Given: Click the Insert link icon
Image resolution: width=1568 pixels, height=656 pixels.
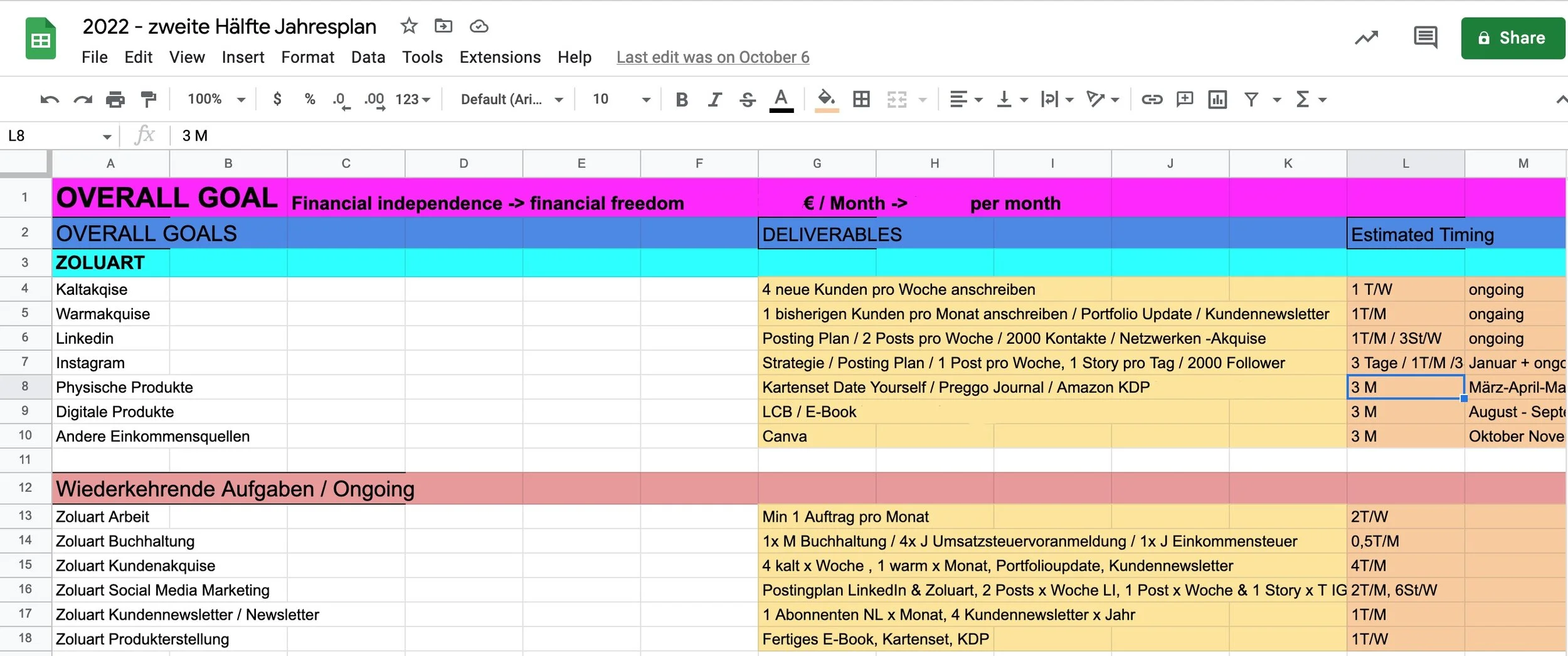Looking at the screenshot, I should pos(1152,99).
